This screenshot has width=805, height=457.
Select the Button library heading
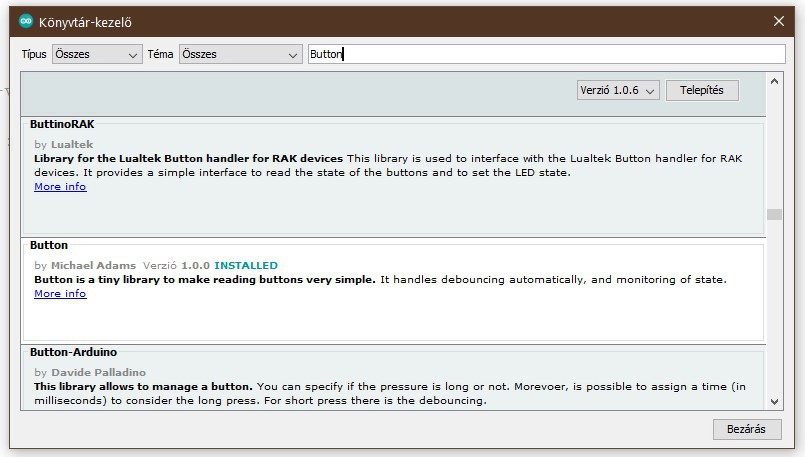[x=49, y=245]
